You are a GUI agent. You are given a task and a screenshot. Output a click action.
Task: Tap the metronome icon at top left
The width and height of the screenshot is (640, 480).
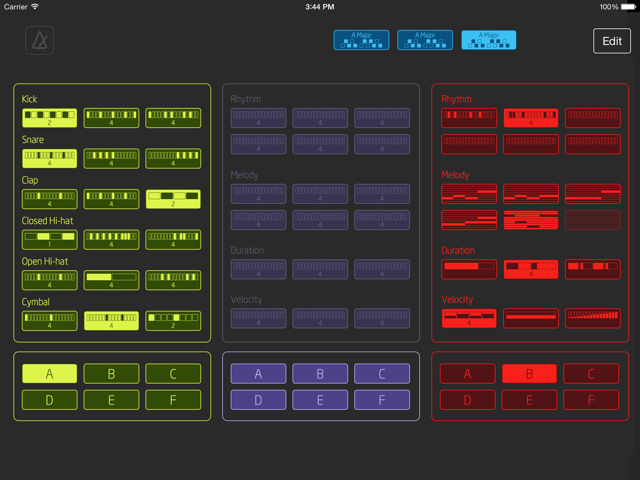coord(40,41)
